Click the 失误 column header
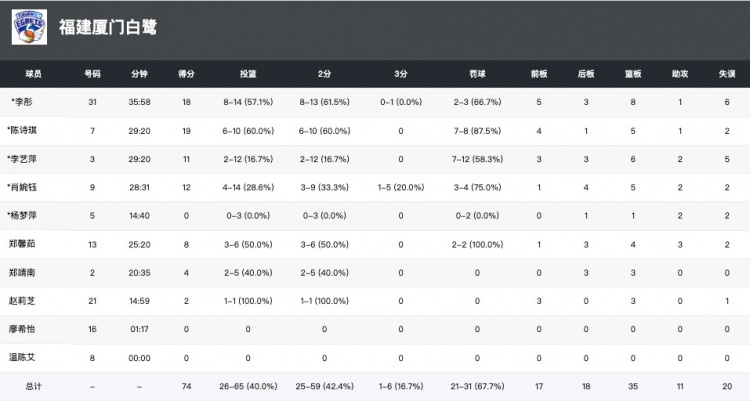The width and height of the screenshot is (750, 401). coord(727,74)
